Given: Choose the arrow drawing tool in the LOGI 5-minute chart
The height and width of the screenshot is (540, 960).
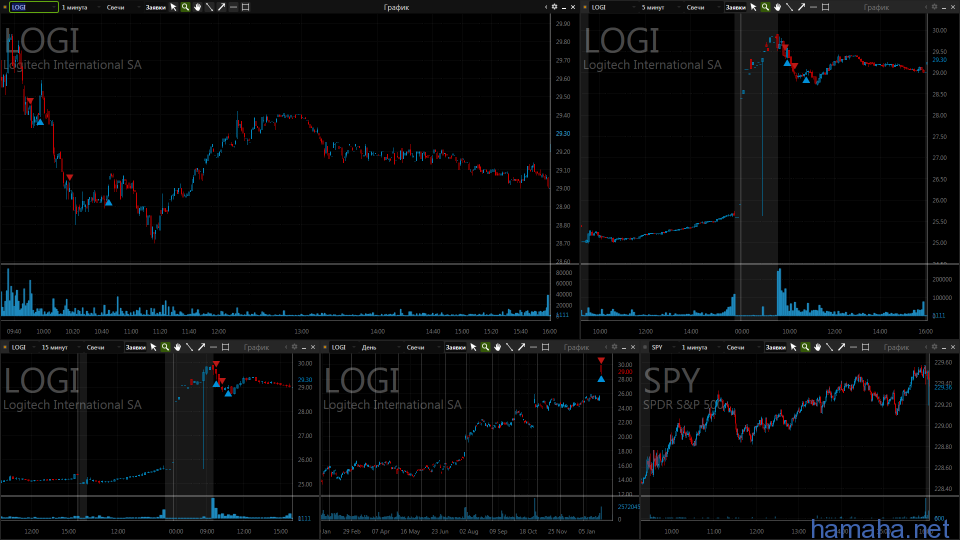Looking at the screenshot, I should (801, 7).
